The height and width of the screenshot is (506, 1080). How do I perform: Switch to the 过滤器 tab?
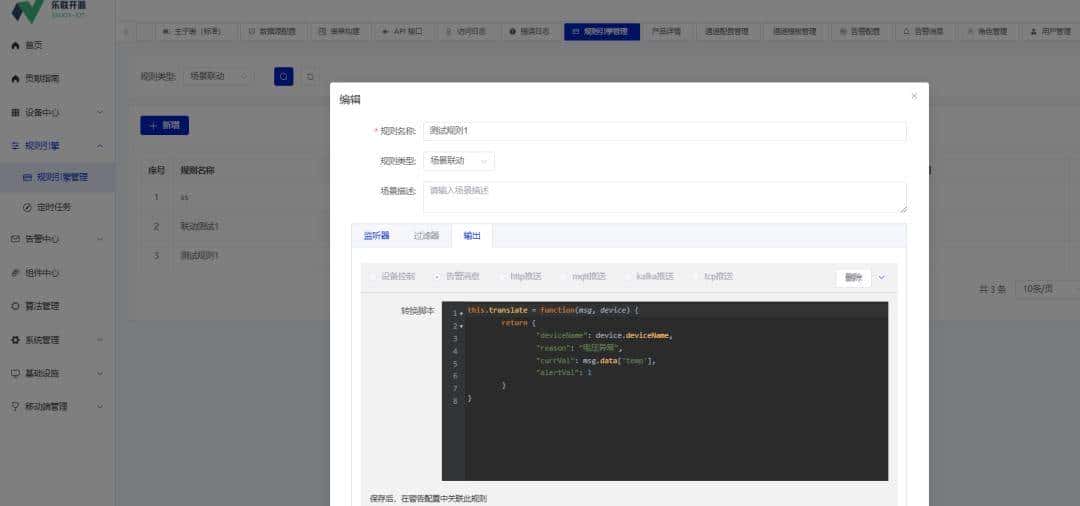426,235
